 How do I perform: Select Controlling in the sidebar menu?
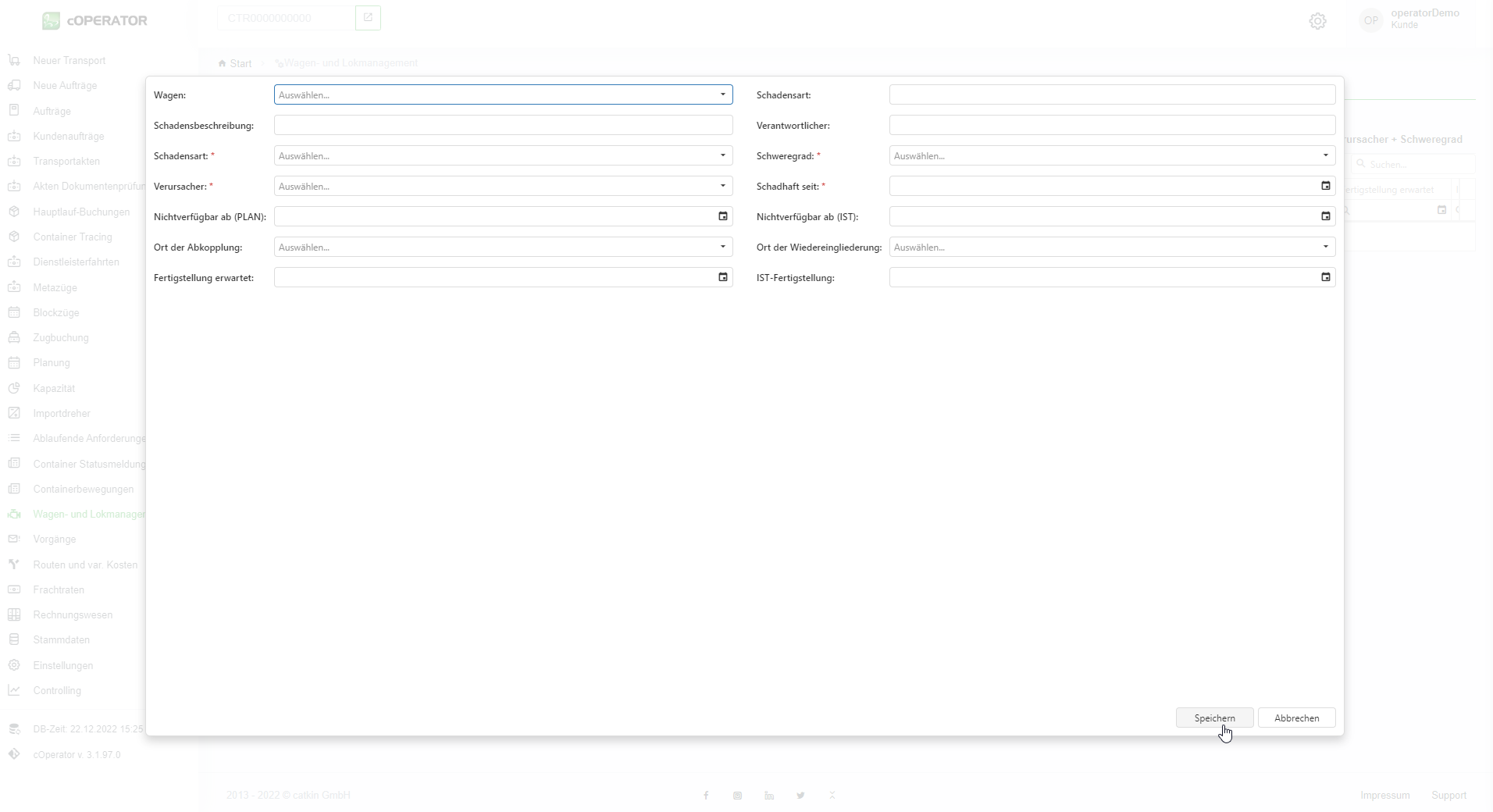57,691
